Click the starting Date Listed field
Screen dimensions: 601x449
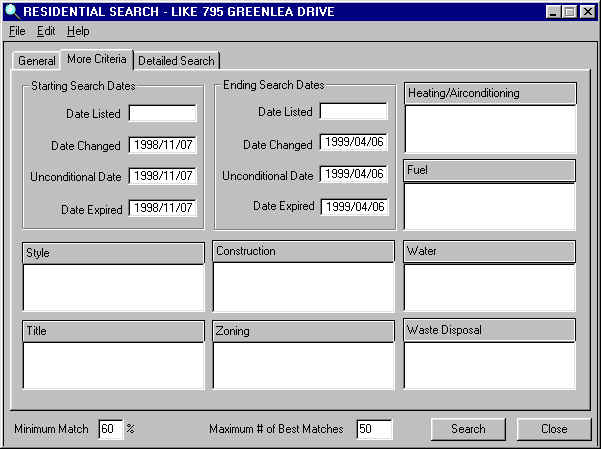click(x=162, y=114)
